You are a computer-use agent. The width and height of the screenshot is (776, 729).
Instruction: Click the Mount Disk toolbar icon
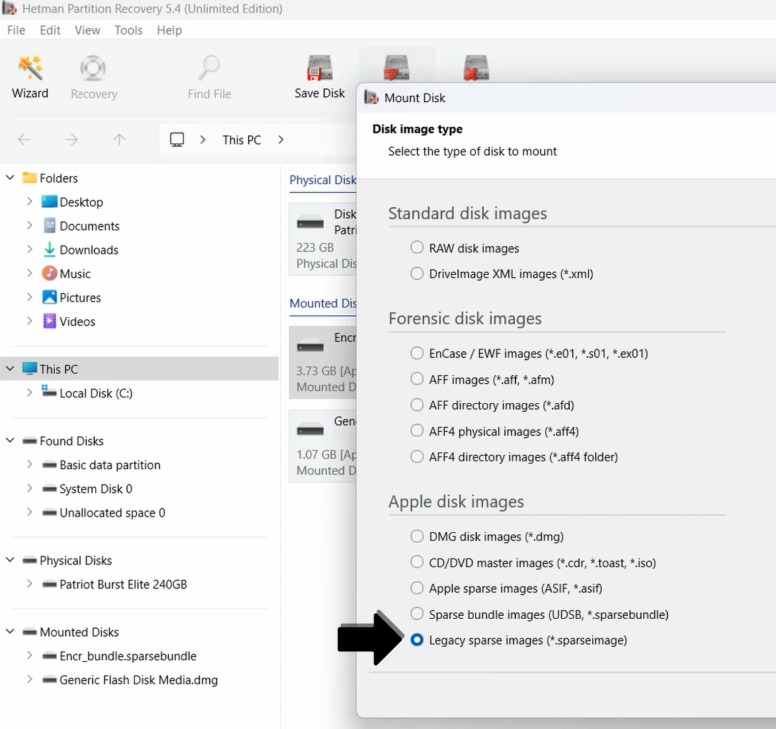coord(396,68)
